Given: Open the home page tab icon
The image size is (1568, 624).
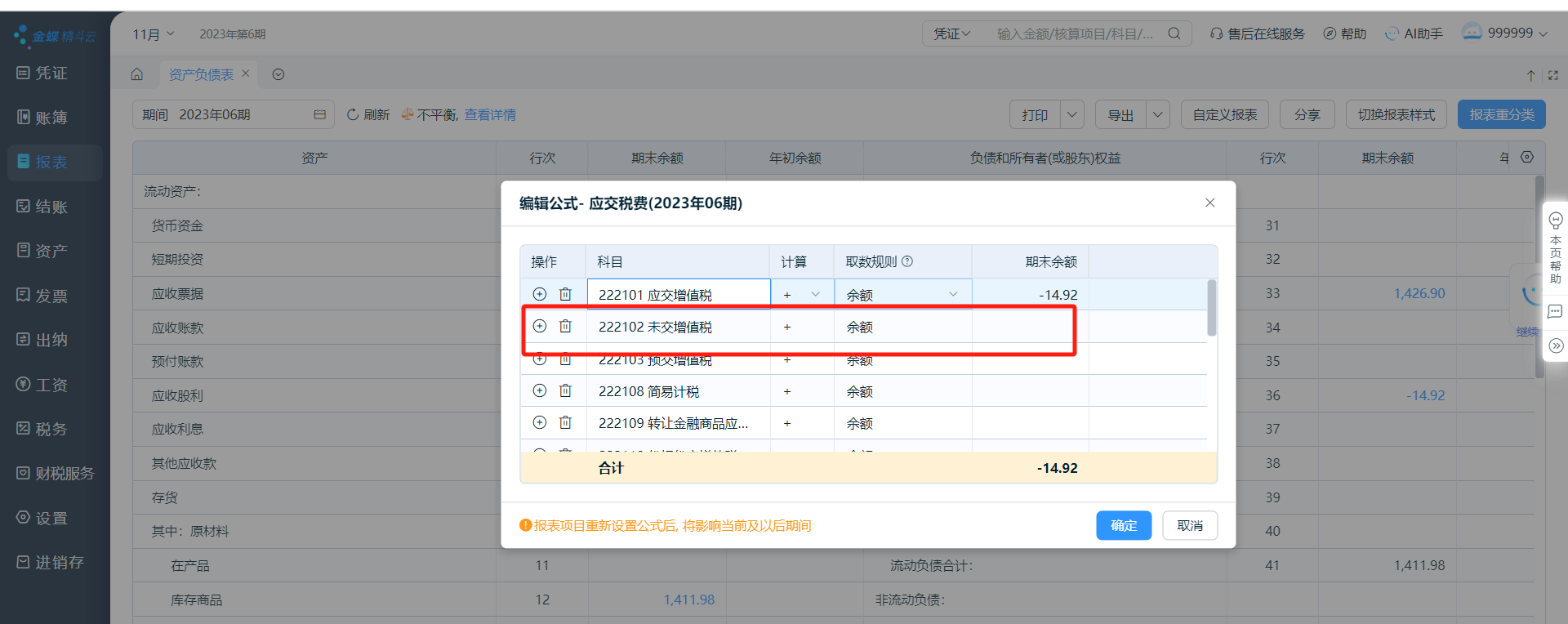Looking at the screenshot, I should [137, 74].
